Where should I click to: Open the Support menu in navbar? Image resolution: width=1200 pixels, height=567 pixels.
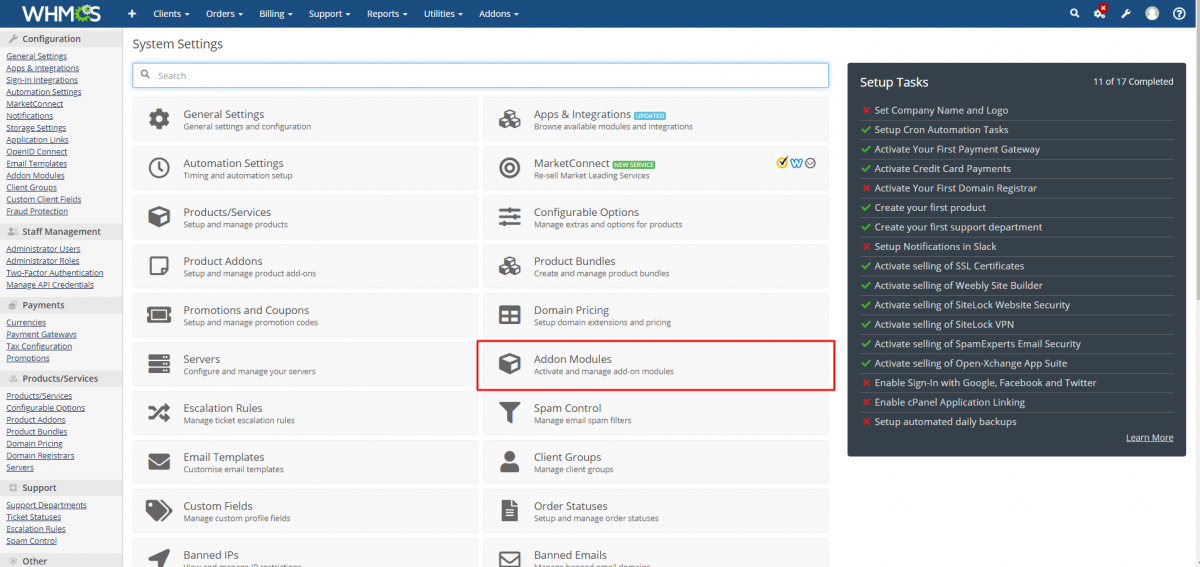point(329,14)
